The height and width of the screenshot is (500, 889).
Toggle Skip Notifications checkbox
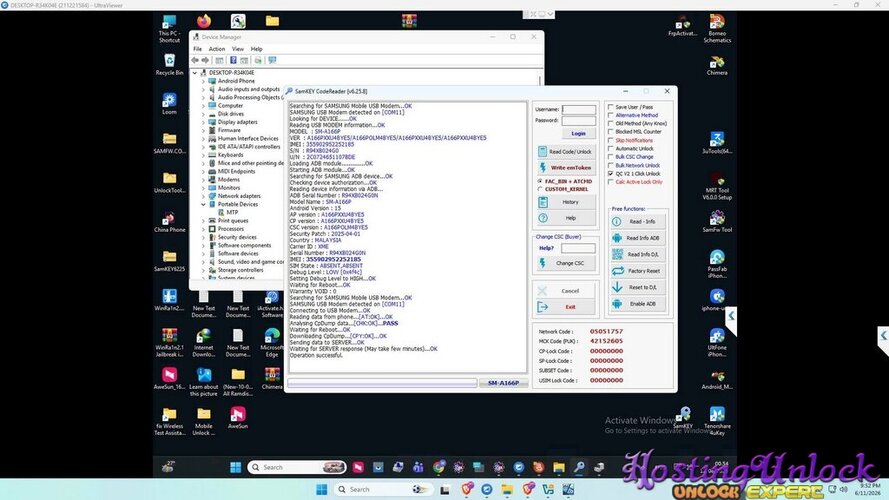[611, 140]
